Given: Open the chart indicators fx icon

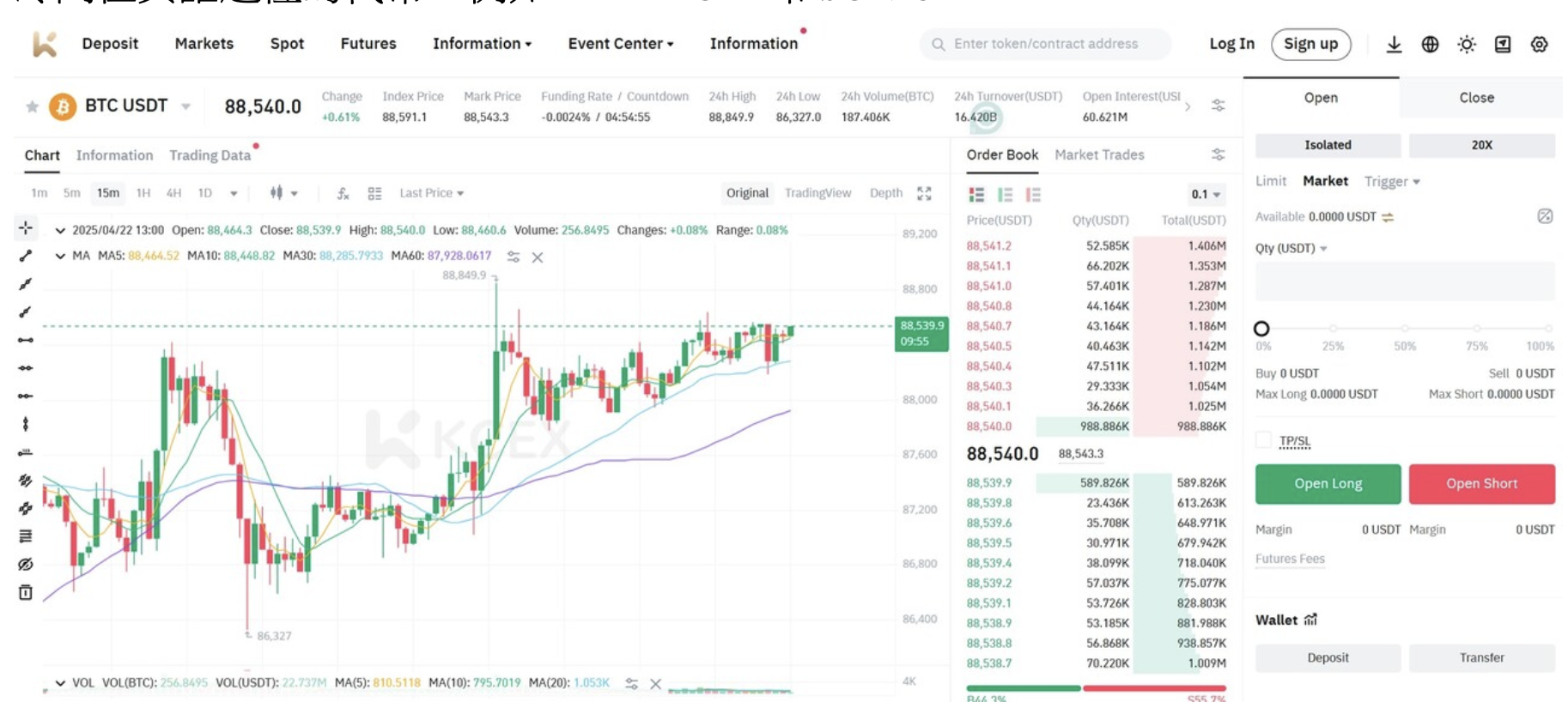Looking at the screenshot, I should pos(343,194).
